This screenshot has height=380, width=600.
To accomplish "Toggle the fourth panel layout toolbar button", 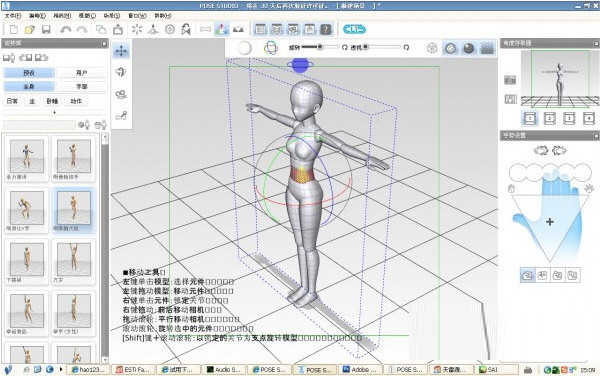I will [309, 29].
